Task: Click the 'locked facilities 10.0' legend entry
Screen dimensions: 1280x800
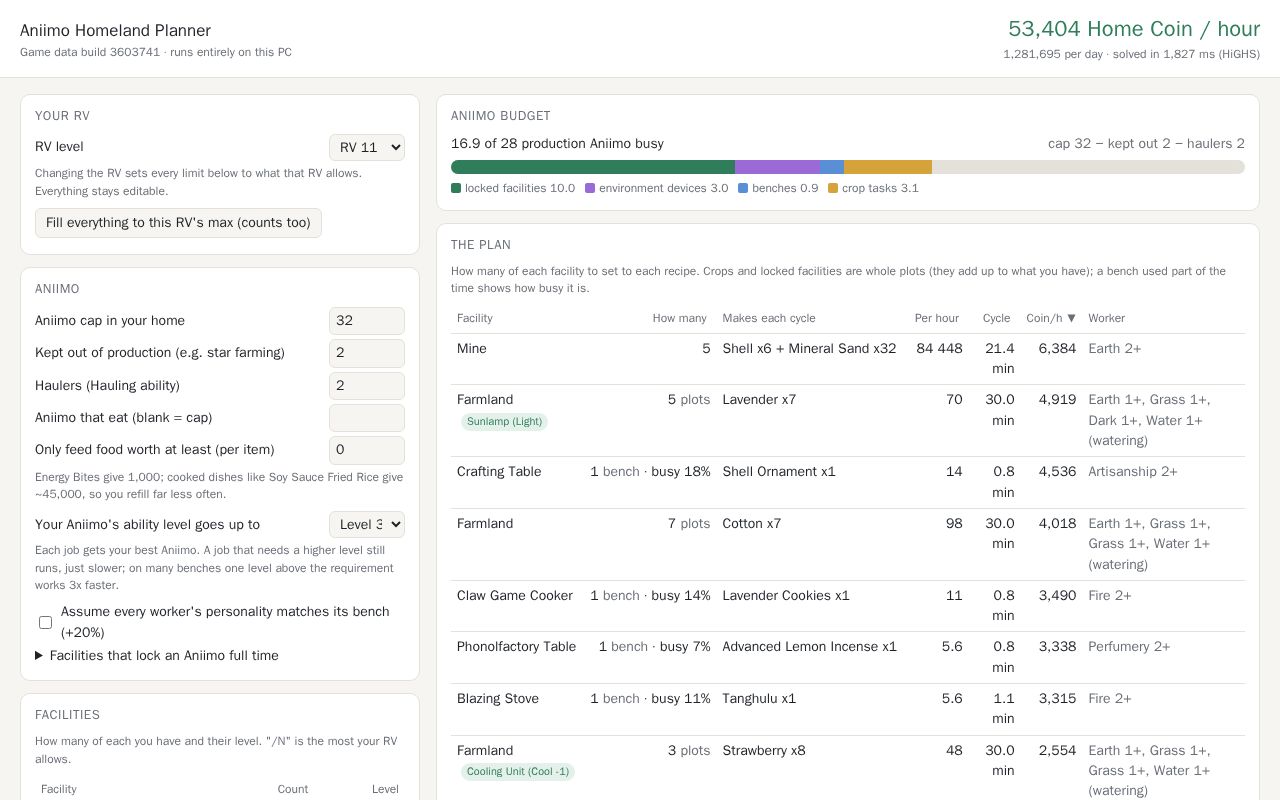Action: coord(513,188)
